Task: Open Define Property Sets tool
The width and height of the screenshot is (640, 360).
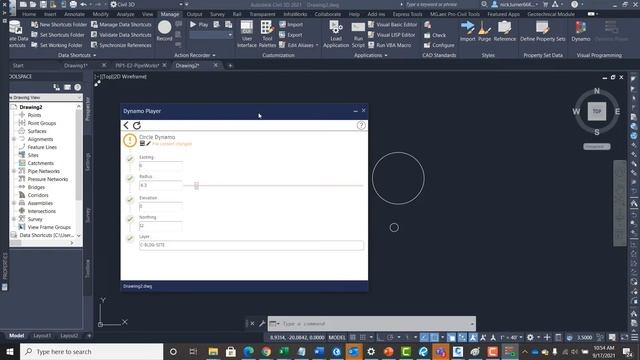Action: click(x=542, y=31)
